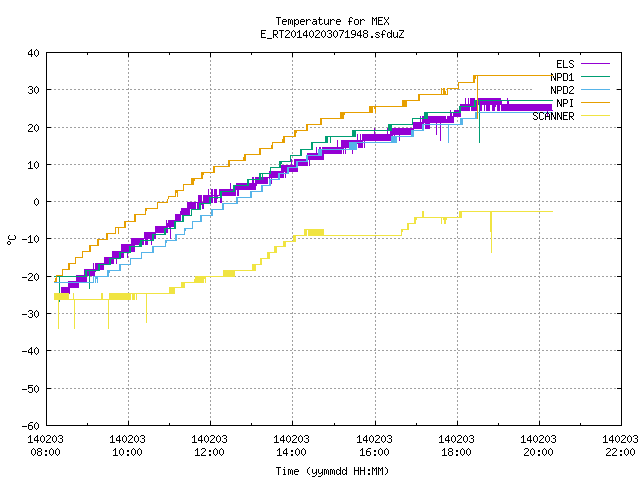Click the y-axis label -40
640x480 pixels.
[x=31, y=351]
